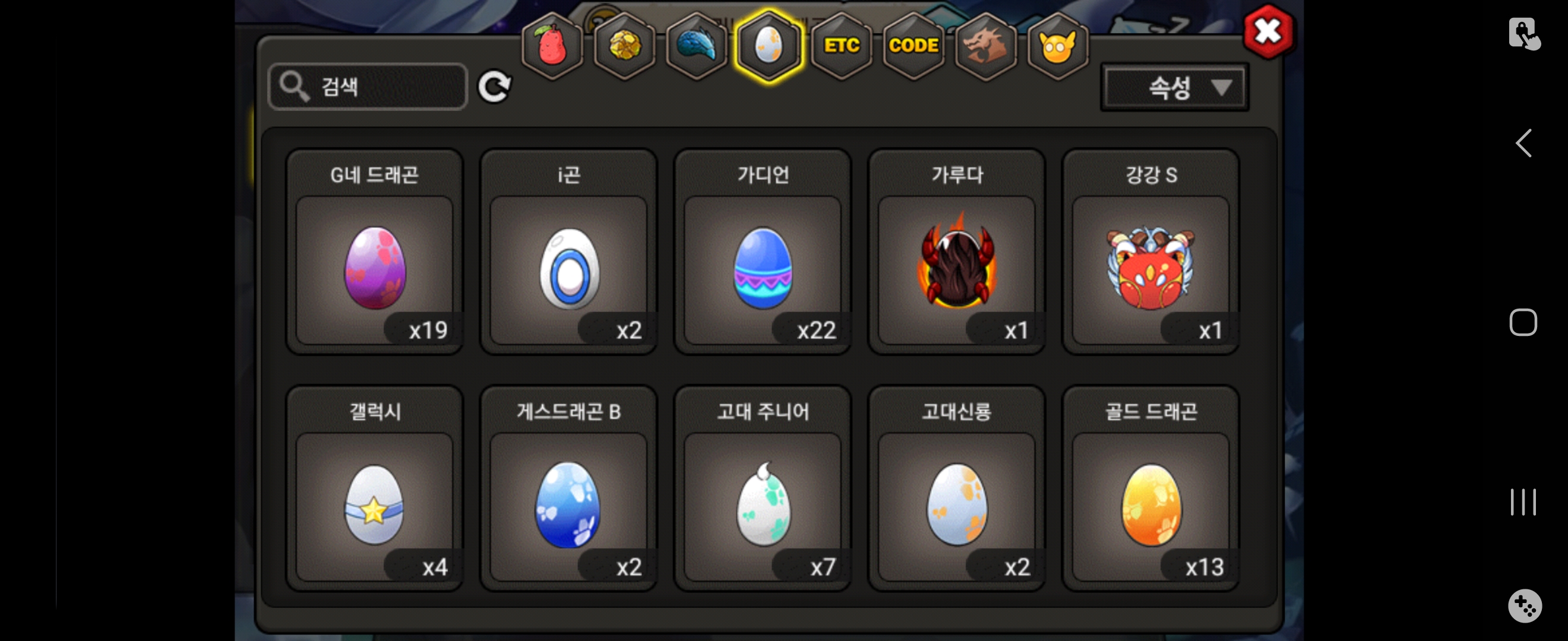Choose the 고대 주니어 egg
Image resolution: width=1568 pixels, height=641 pixels.
pos(762,488)
